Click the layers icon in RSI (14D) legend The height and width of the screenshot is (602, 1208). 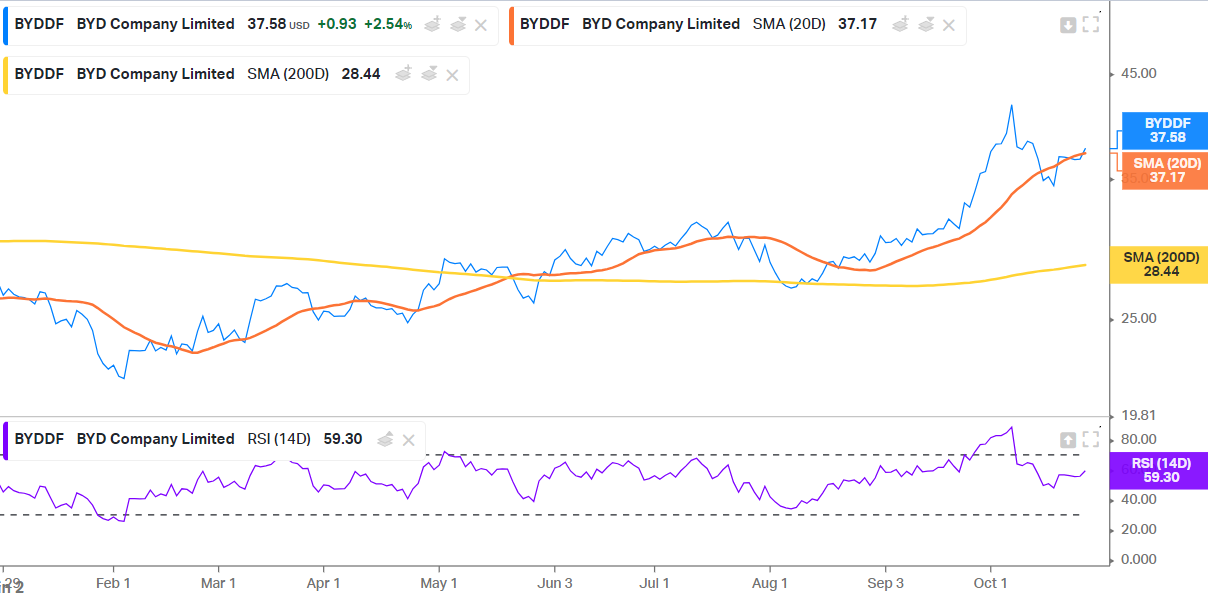click(x=385, y=439)
